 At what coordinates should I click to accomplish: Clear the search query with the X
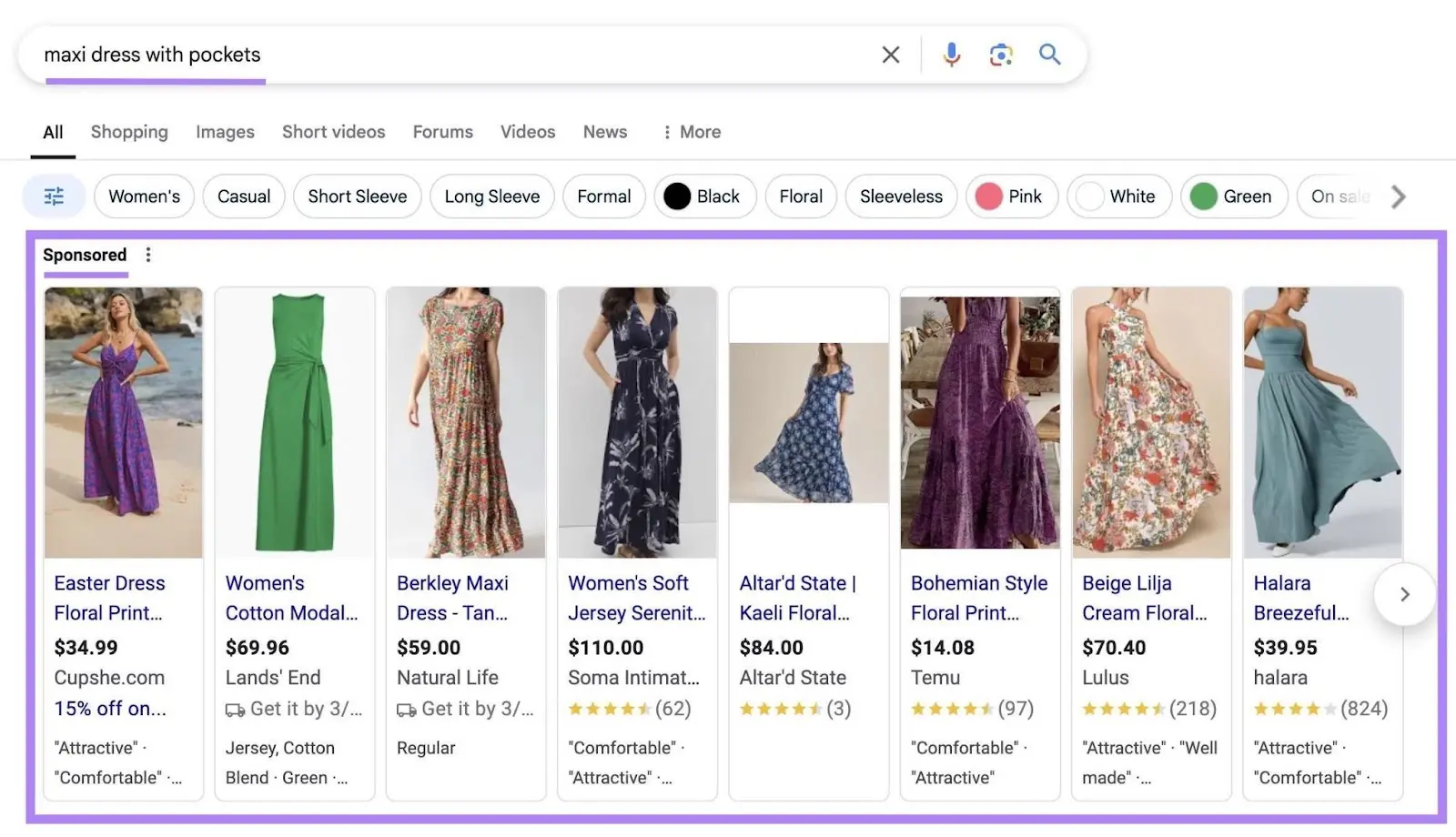click(890, 55)
